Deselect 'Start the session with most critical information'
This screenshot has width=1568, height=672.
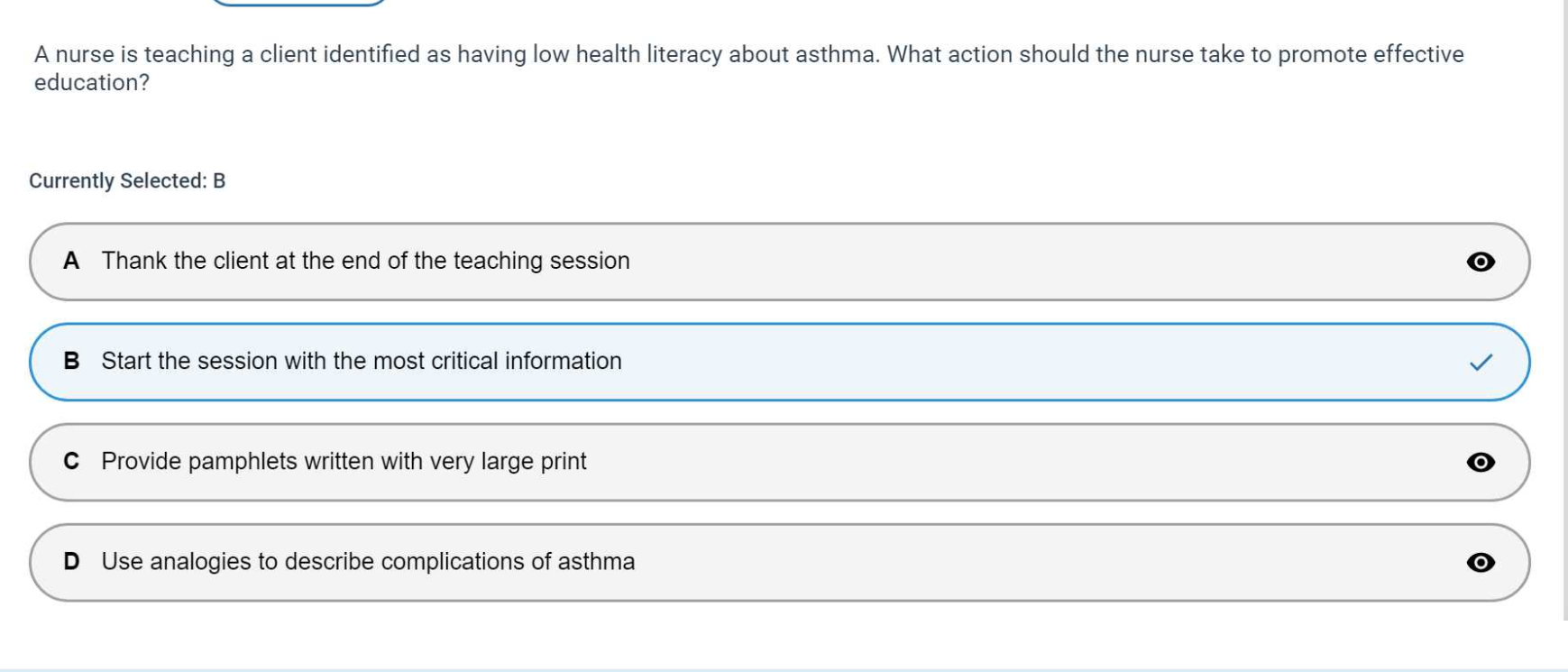tap(362, 361)
